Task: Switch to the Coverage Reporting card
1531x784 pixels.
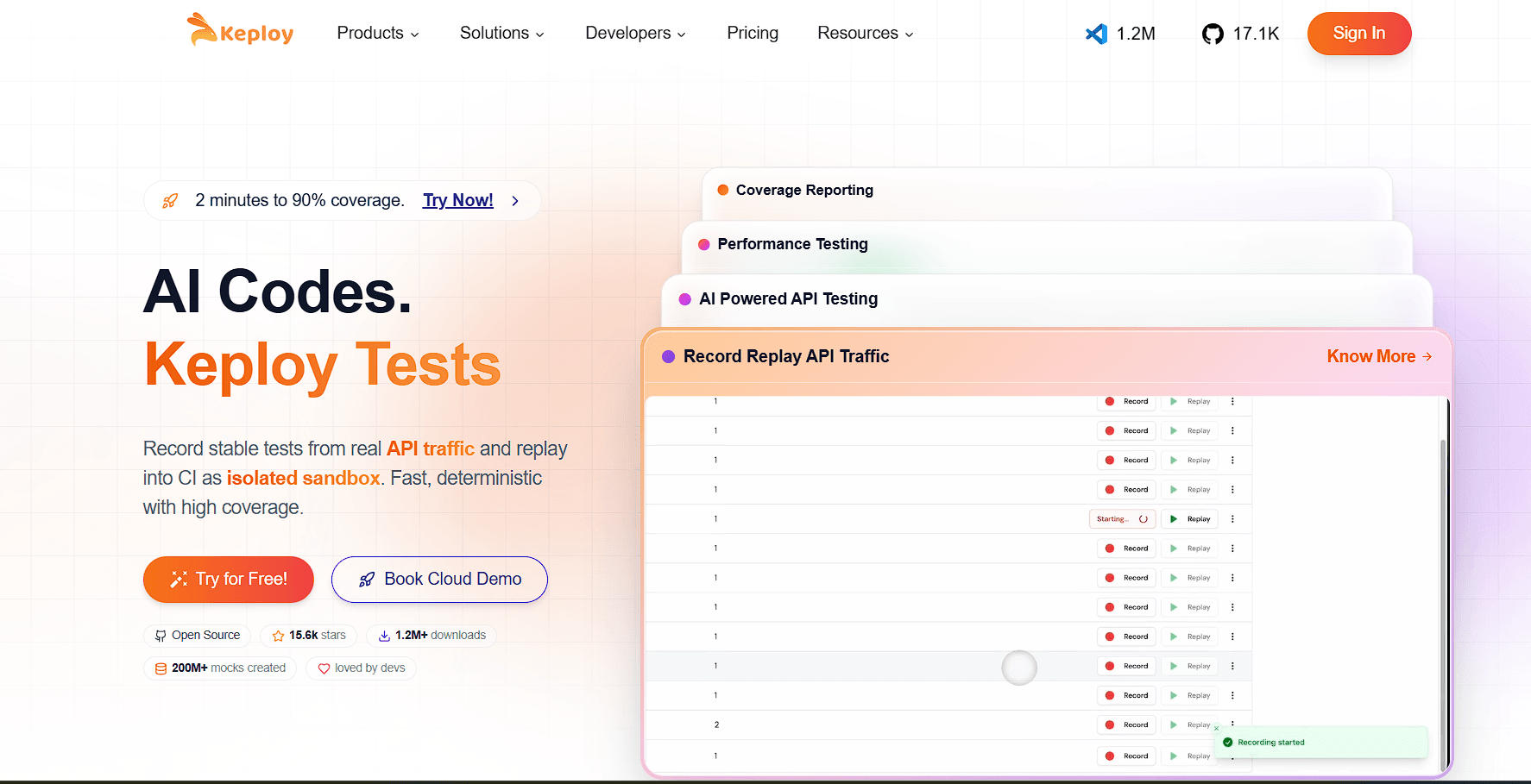Action: click(x=803, y=190)
